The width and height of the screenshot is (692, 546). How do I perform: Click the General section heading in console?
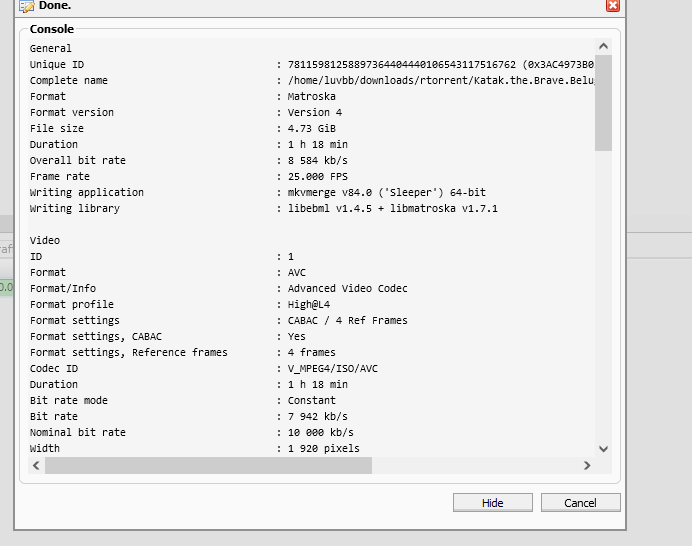coord(51,48)
